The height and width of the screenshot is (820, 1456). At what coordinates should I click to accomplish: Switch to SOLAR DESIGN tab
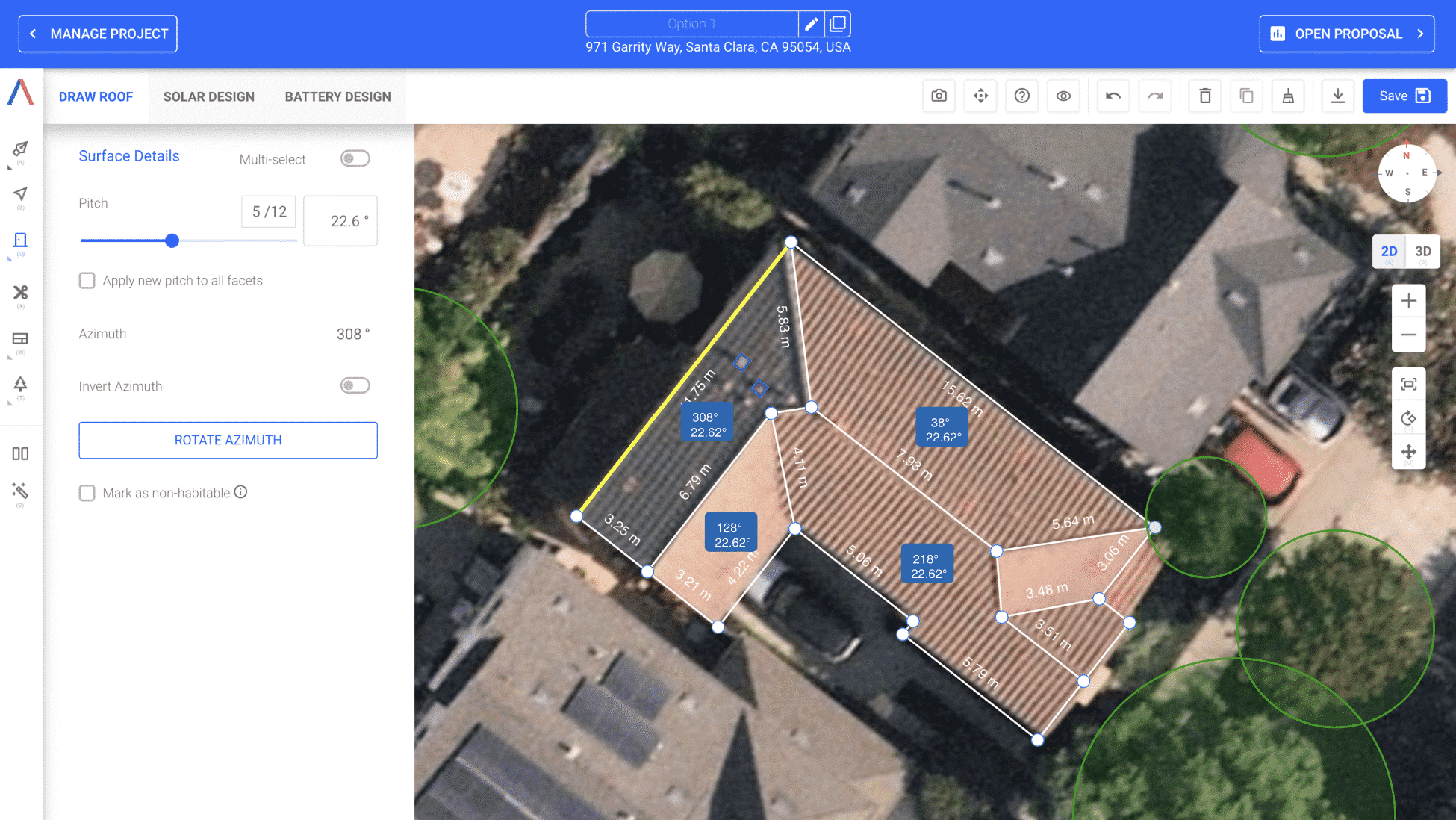click(209, 96)
